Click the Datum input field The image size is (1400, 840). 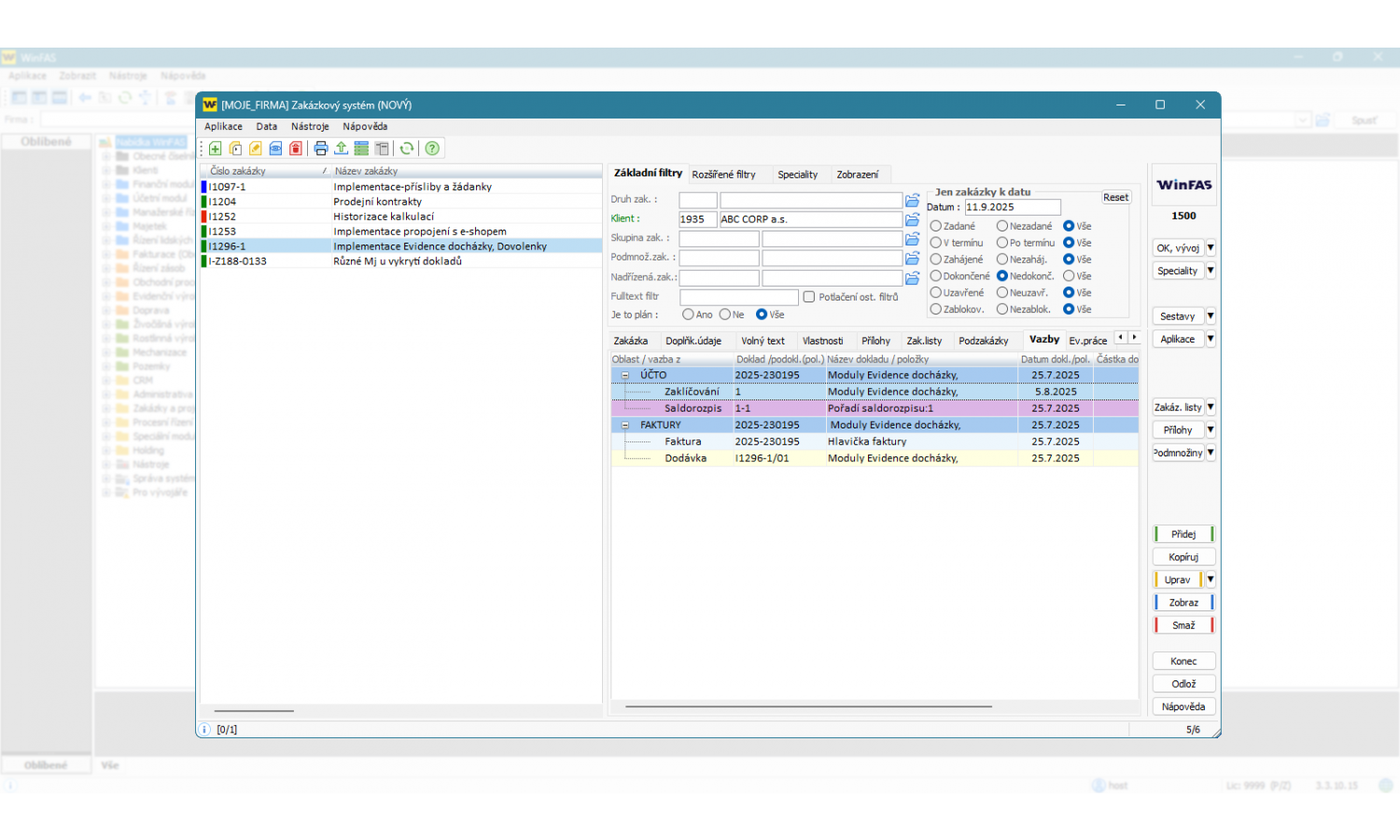point(1012,207)
